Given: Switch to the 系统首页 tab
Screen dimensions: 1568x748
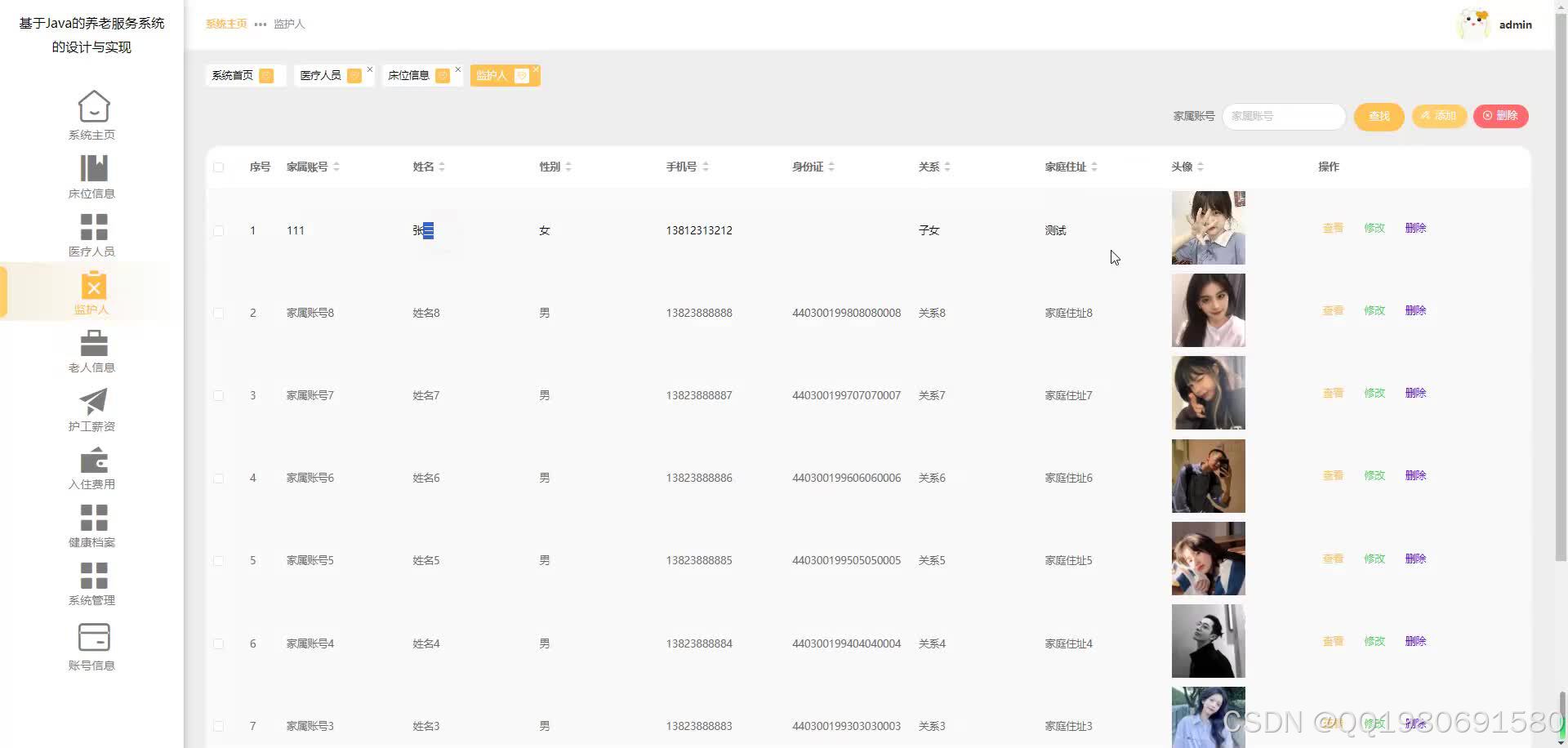Looking at the screenshot, I should [245, 76].
